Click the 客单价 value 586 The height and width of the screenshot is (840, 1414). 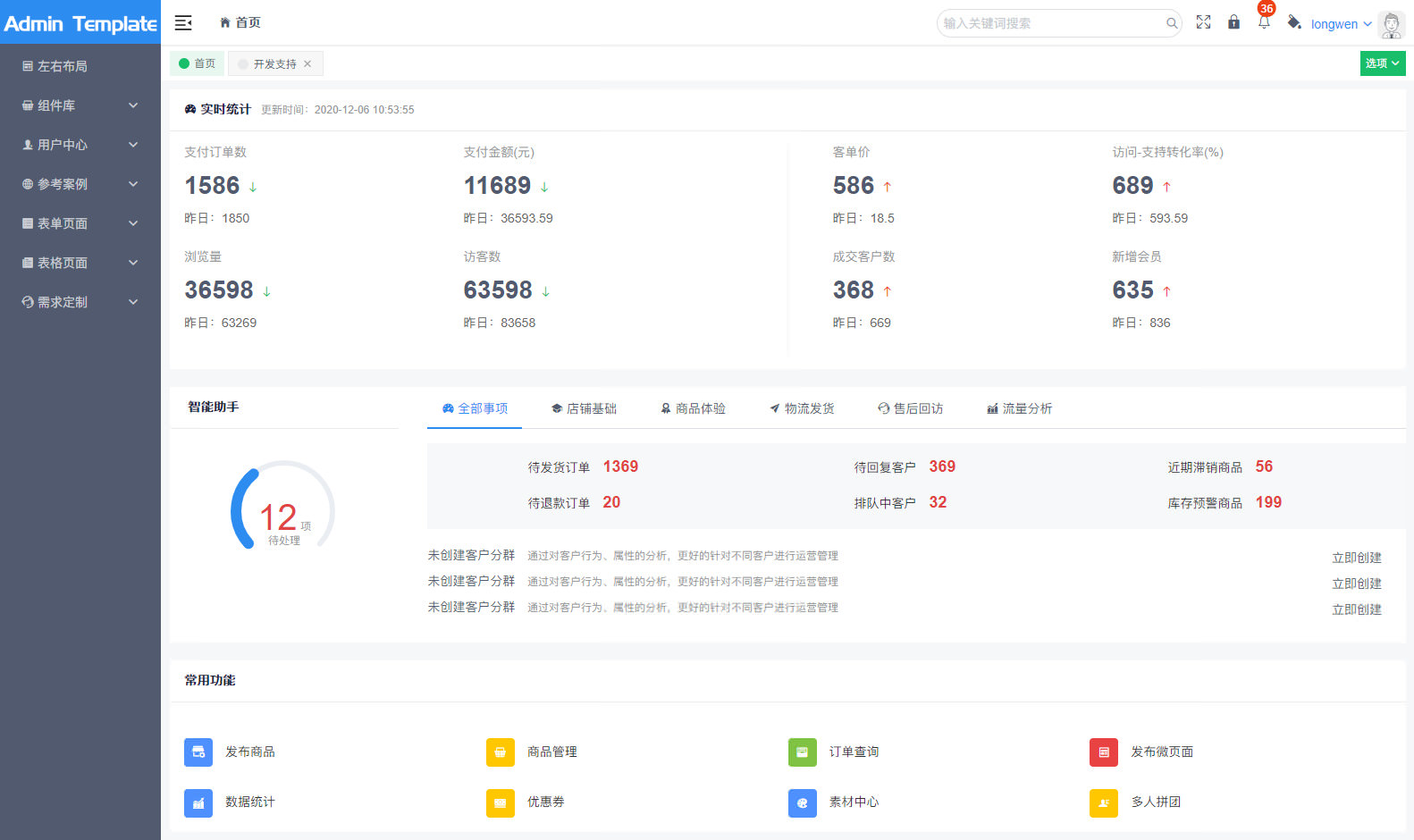tap(854, 186)
